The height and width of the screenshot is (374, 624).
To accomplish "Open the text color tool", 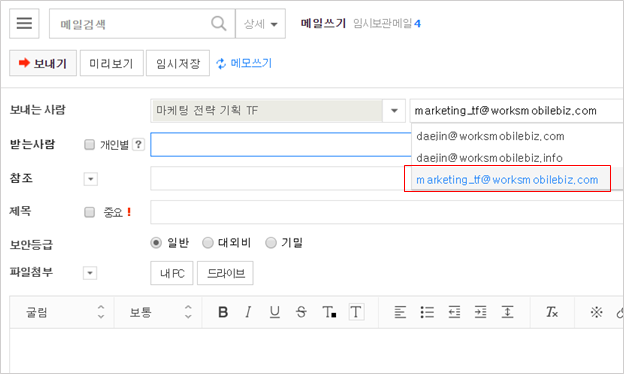I will [x=329, y=312].
